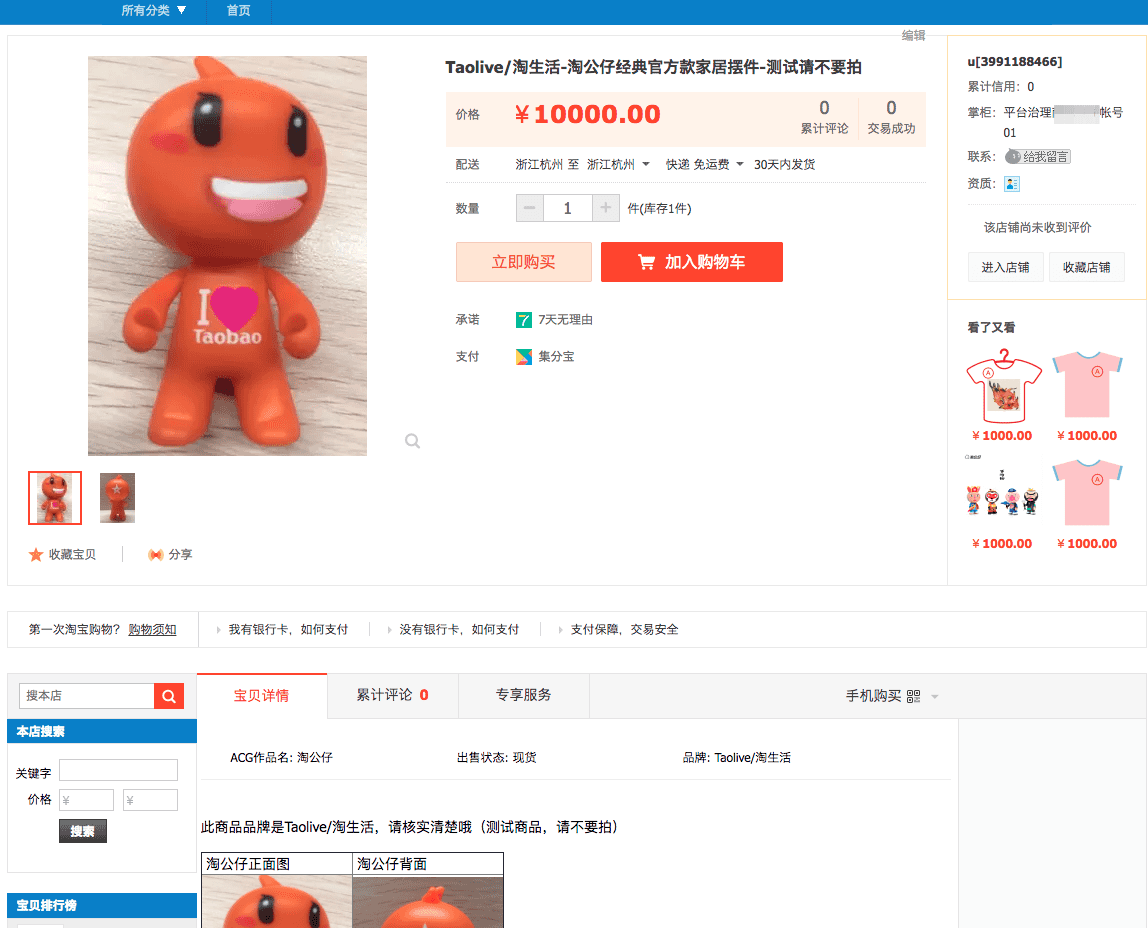The image size is (1148, 928).
Task: Click the 给我留言 contact button
Action: click(x=1037, y=157)
